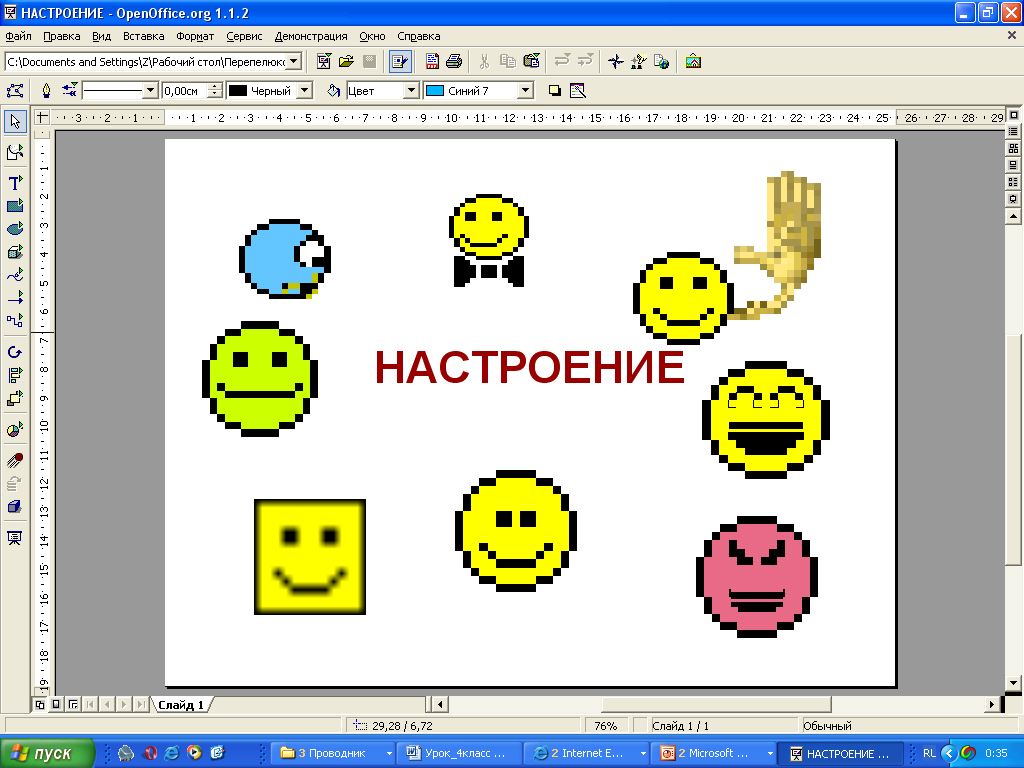Choose the Rectangle drawing tool
1024x768 pixels.
pyautogui.click(x=15, y=206)
